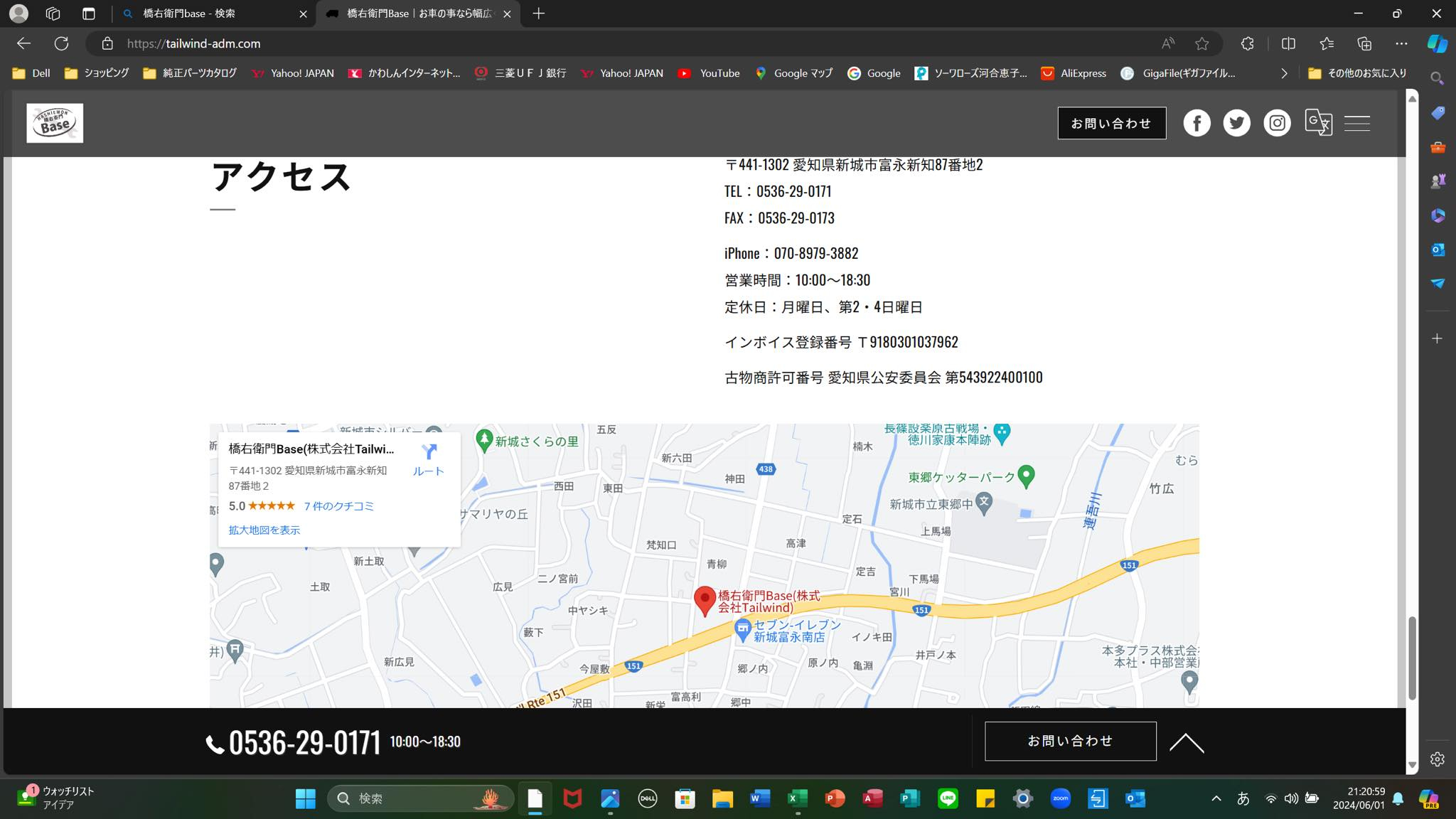The image size is (1456, 819).
Task: Open the tab actions menu button
Action: pos(89,14)
